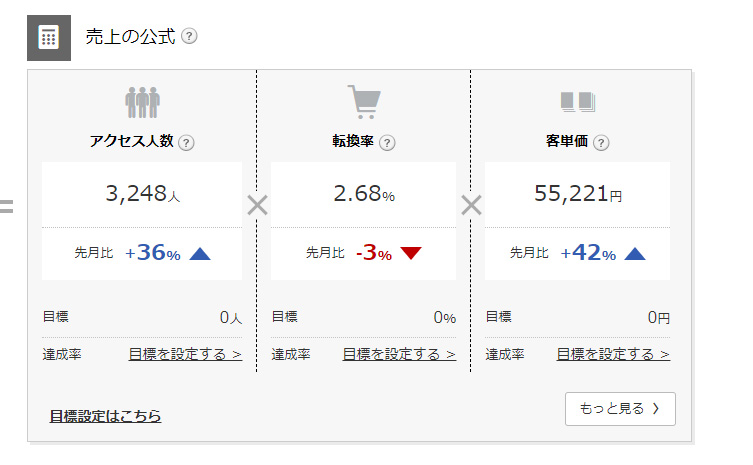This screenshot has height=465, width=753.
Task: Expand details via chevron on もっと見る
Action: coord(656,409)
